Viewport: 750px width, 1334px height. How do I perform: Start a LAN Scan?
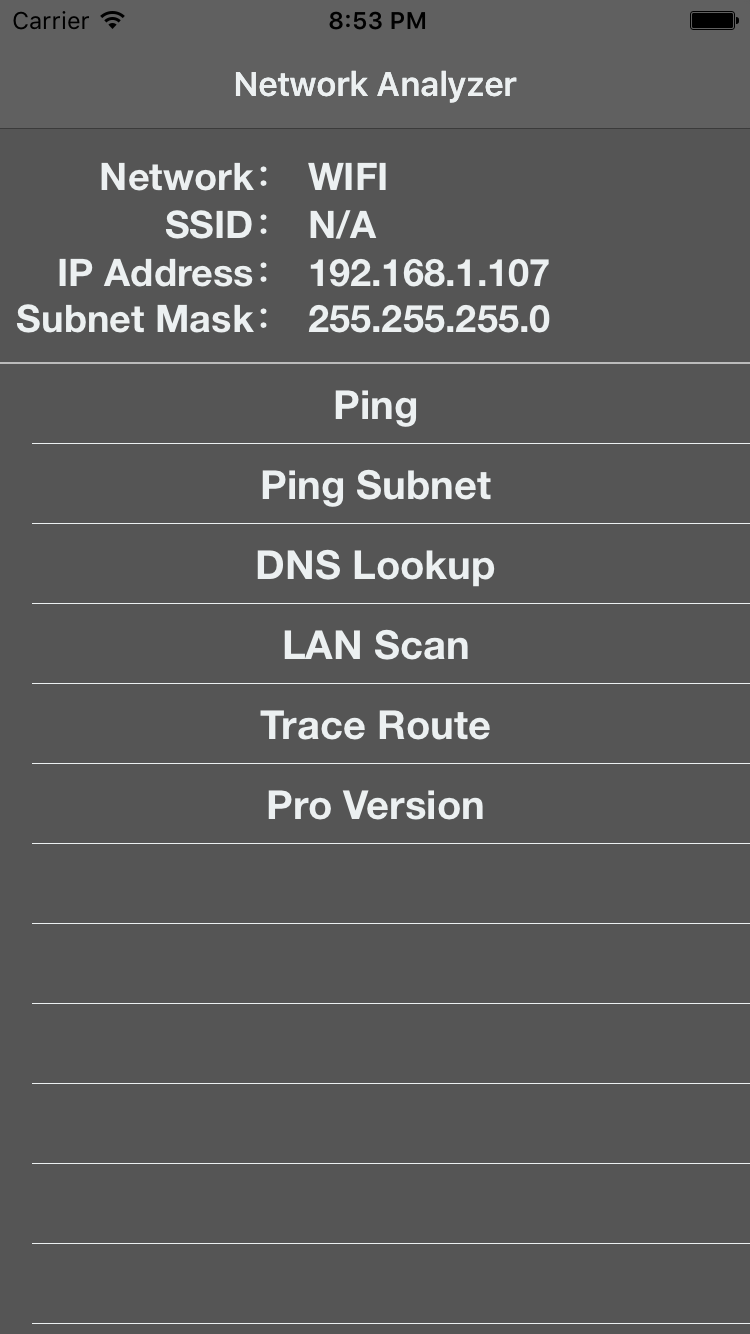[375, 644]
